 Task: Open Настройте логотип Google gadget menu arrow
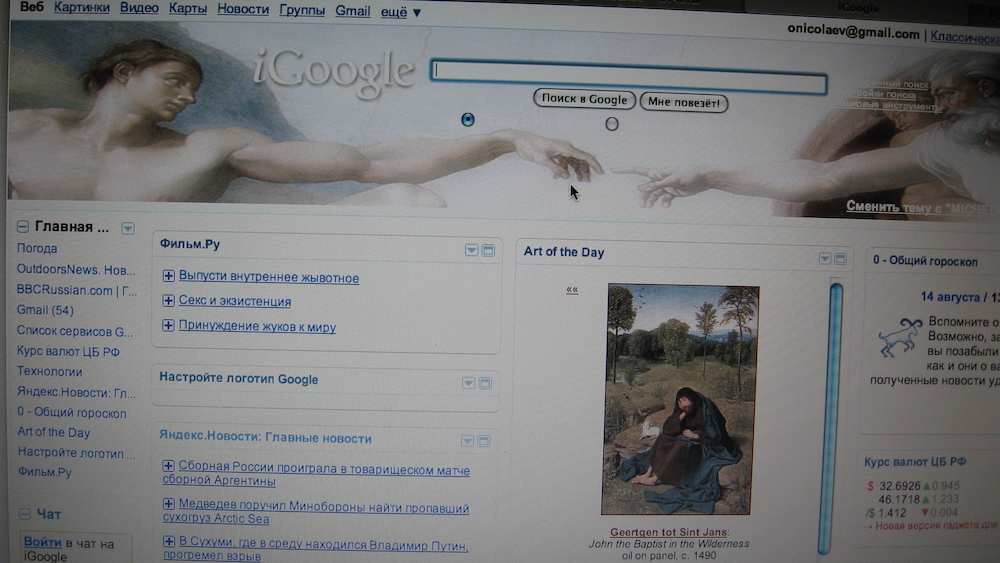tap(468, 383)
